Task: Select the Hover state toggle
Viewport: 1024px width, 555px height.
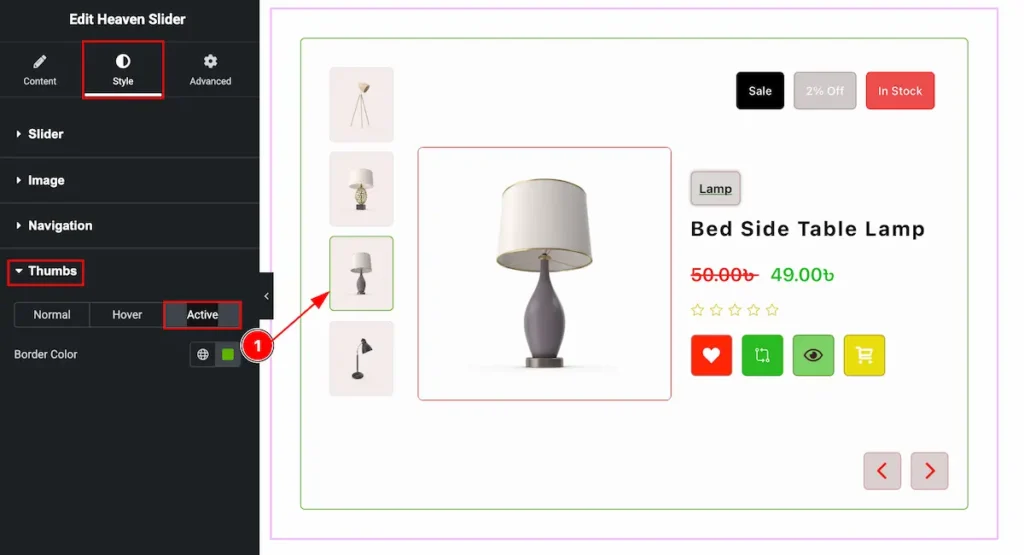Action: 127,315
